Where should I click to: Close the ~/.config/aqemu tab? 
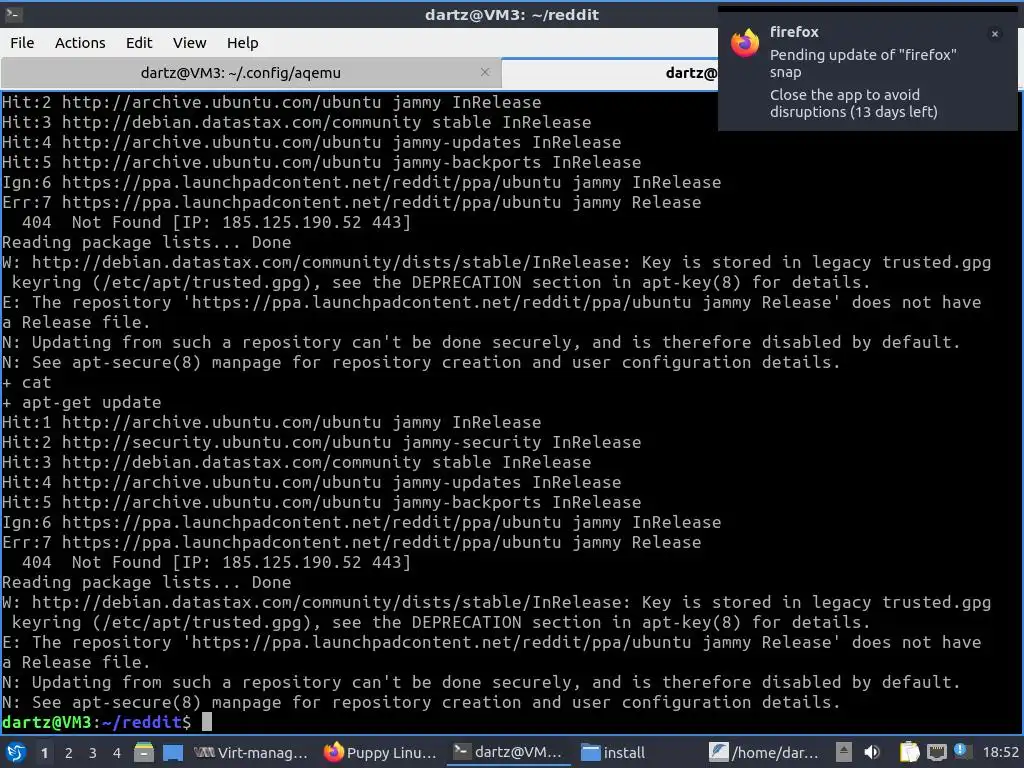pos(485,72)
